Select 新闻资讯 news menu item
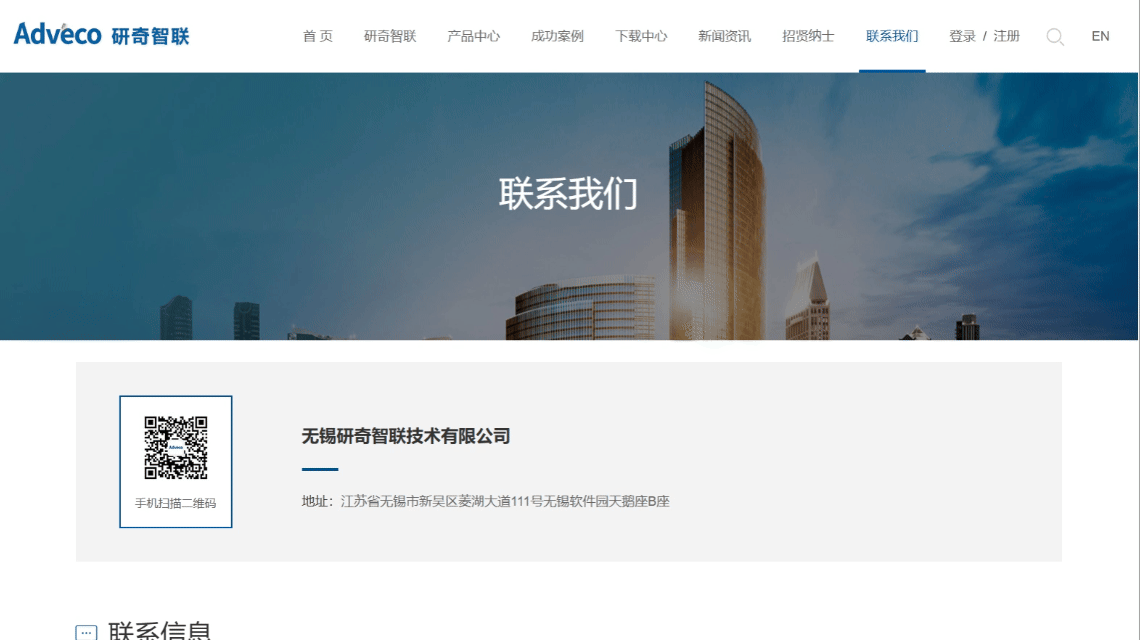Image resolution: width=1140 pixels, height=640 pixels. pos(724,36)
